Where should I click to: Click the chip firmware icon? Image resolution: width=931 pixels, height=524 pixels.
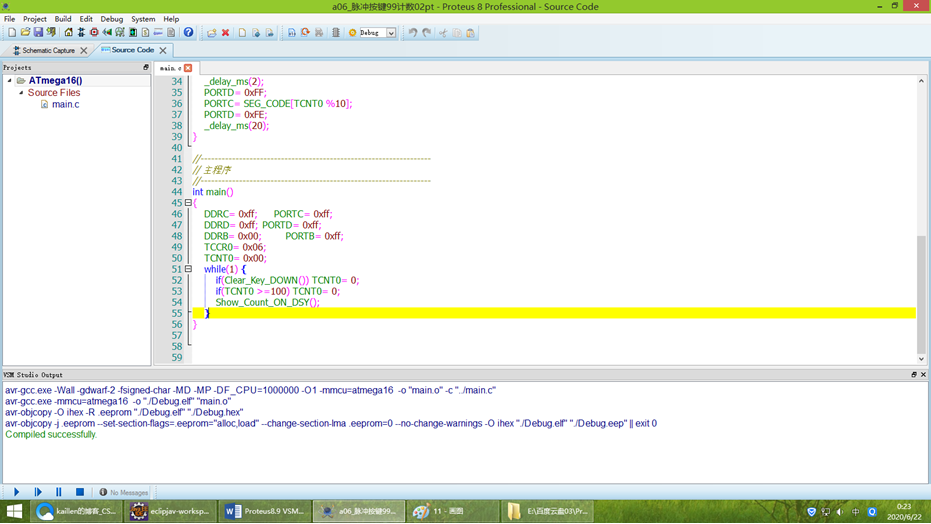pos(335,33)
